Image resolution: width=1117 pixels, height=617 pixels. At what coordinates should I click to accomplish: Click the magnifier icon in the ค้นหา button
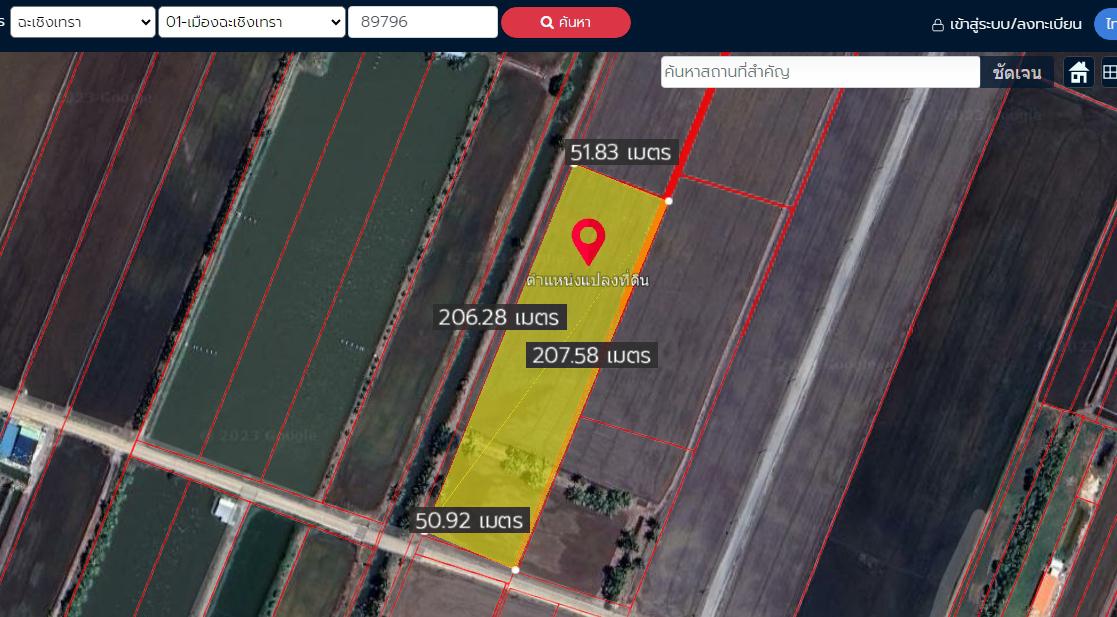[547, 23]
